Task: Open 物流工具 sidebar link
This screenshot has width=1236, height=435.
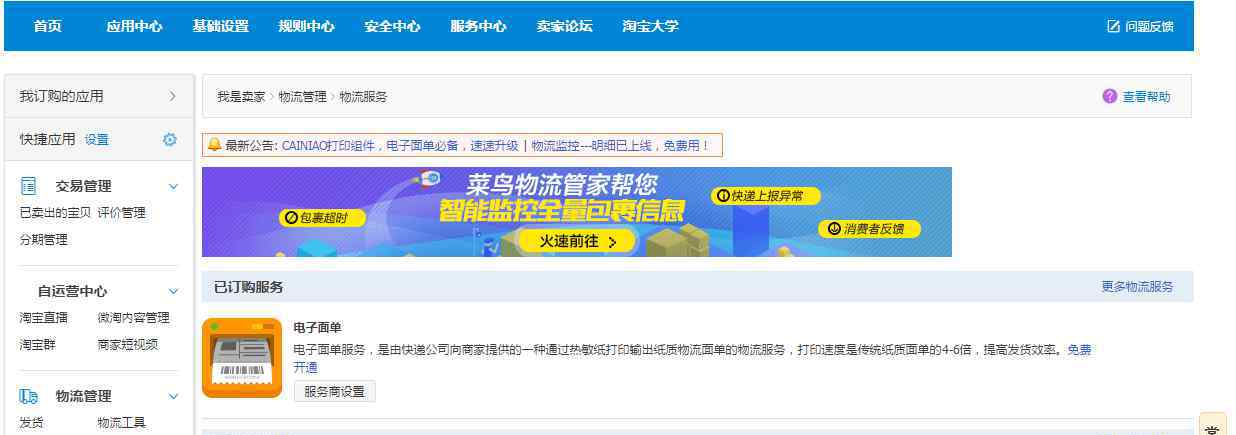Action: tap(121, 423)
